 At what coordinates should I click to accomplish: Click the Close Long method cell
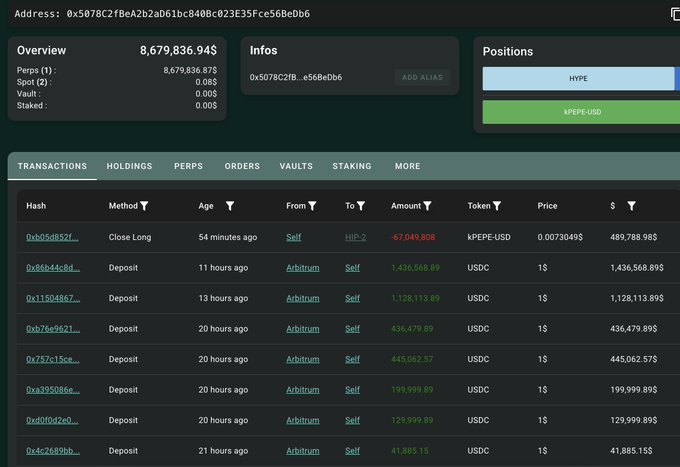click(130, 237)
